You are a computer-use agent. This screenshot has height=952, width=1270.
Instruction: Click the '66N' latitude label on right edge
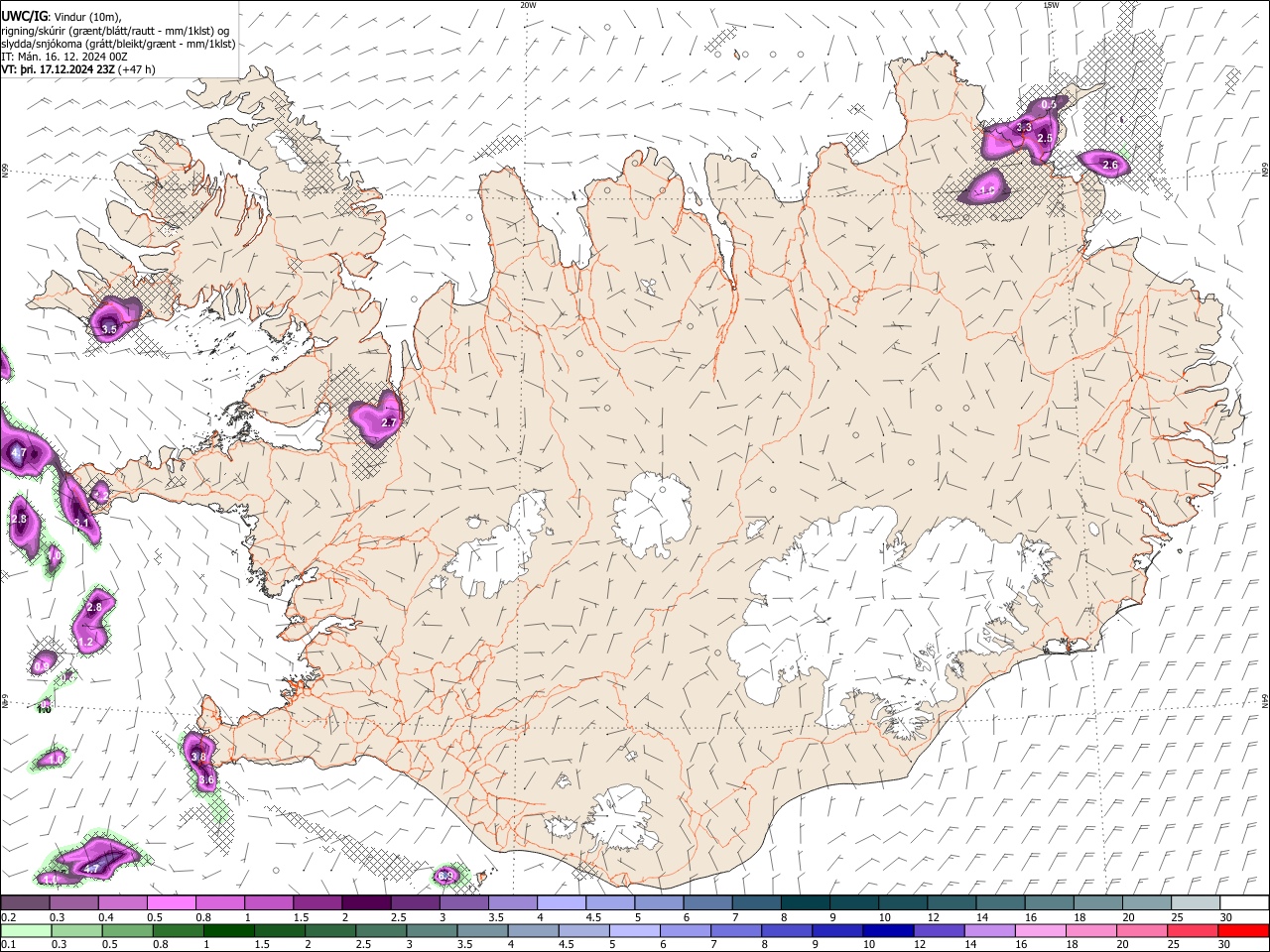tap(1265, 170)
